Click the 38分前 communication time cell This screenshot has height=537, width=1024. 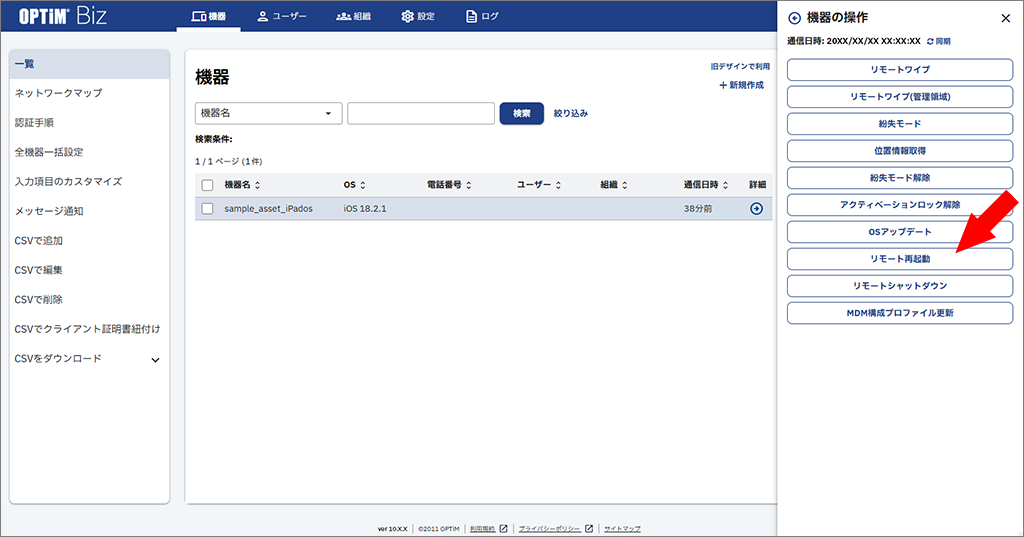(x=697, y=209)
